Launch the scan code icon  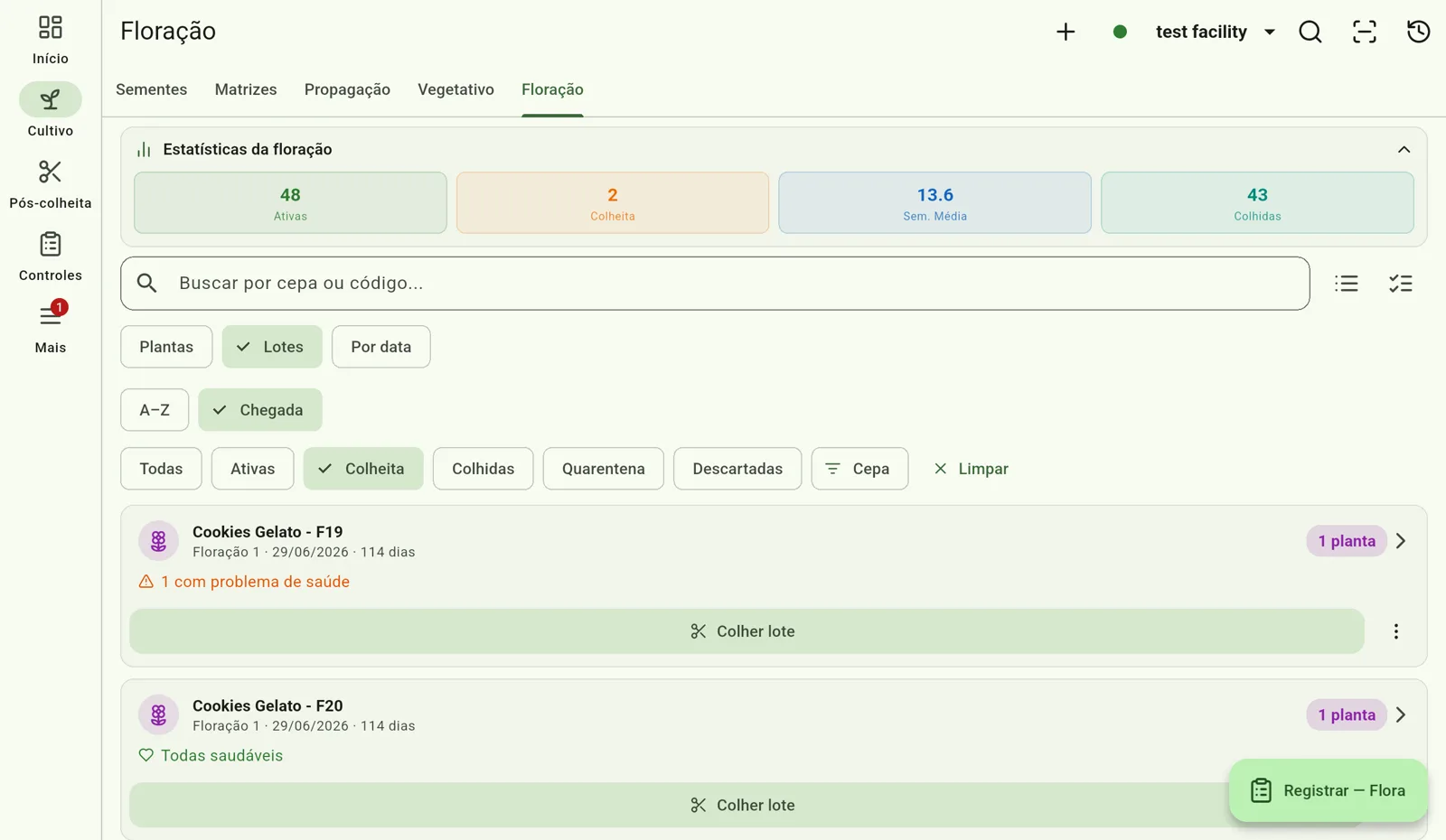(1365, 32)
